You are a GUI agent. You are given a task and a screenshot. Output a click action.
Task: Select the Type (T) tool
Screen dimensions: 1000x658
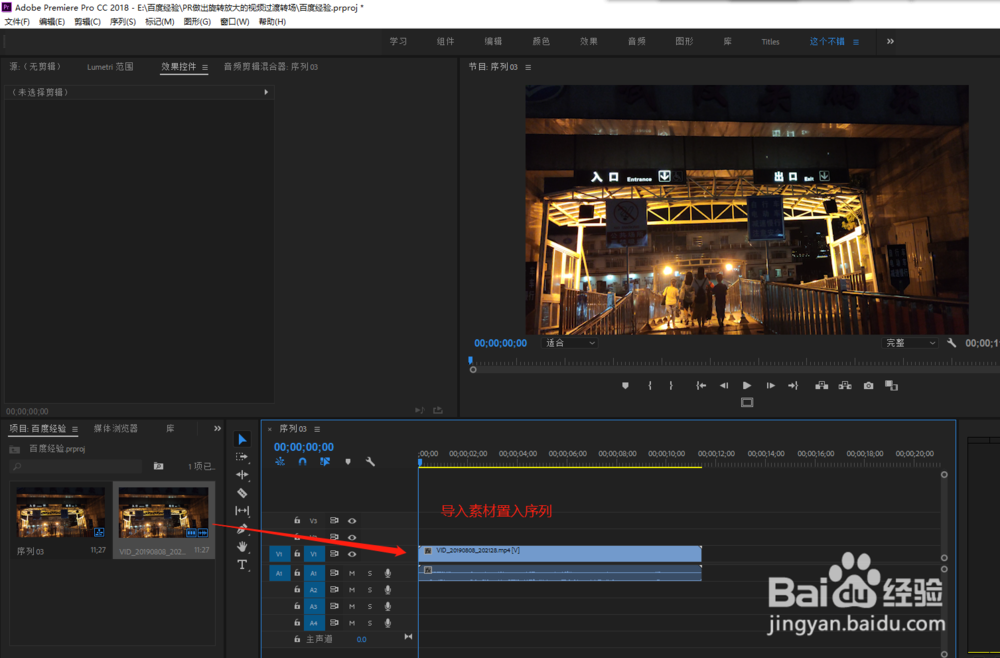click(x=242, y=564)
